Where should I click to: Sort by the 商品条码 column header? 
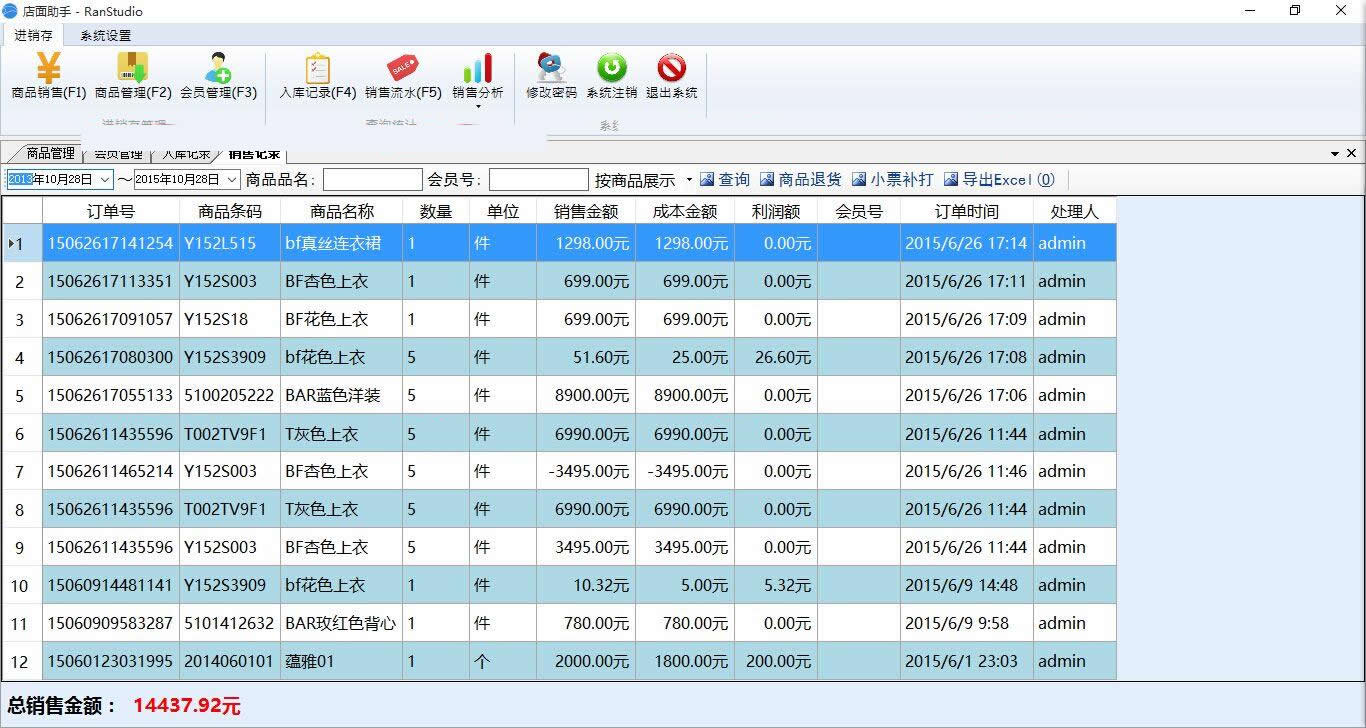(x=230, y=211)
